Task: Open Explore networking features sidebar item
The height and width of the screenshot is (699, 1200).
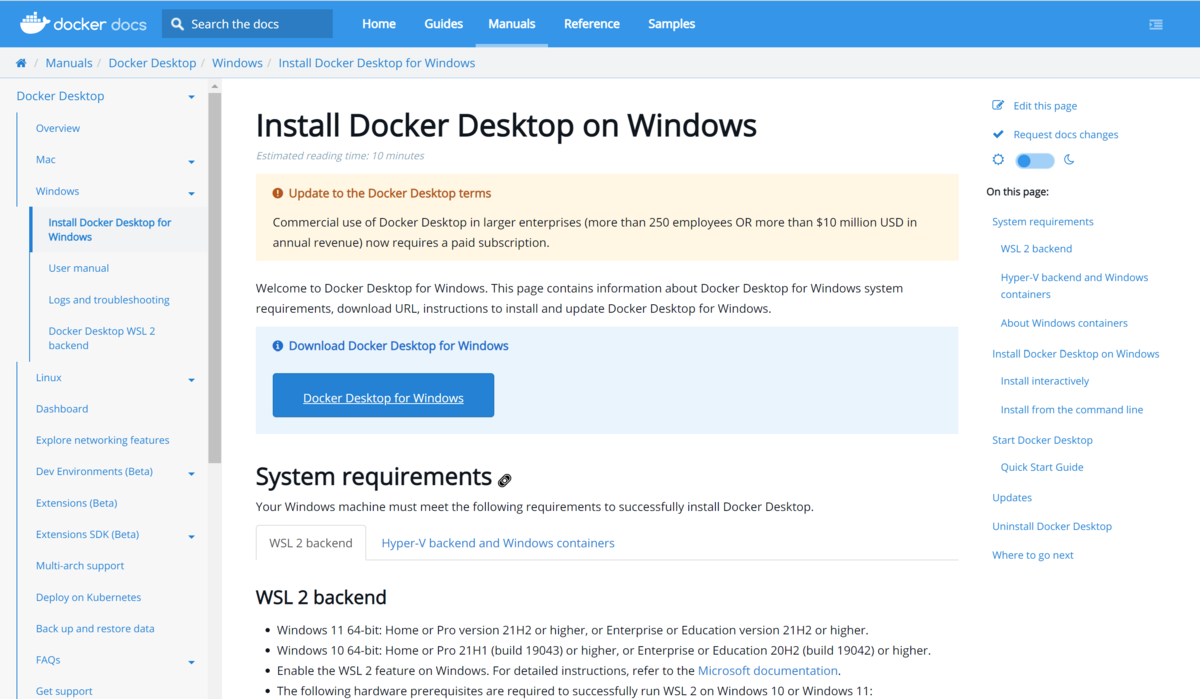Action: (103, 440)
